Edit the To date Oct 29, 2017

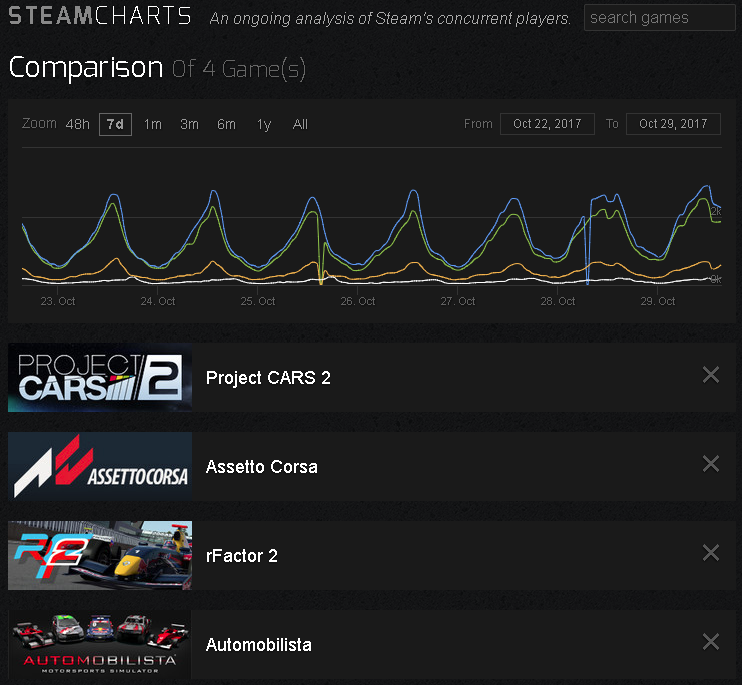point(673,124)
